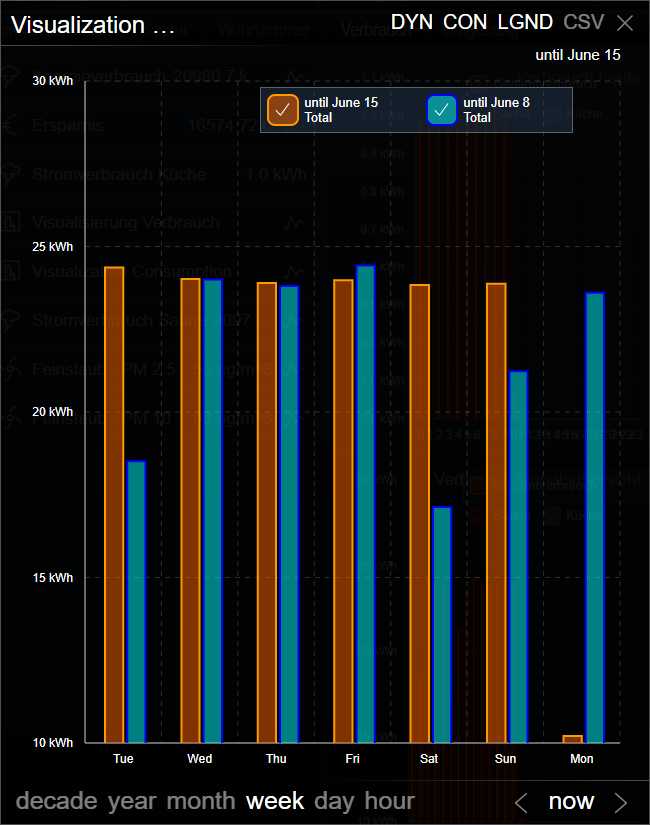Click the teal Saturday bar
The image size is (650, 825).
(441, 625)
